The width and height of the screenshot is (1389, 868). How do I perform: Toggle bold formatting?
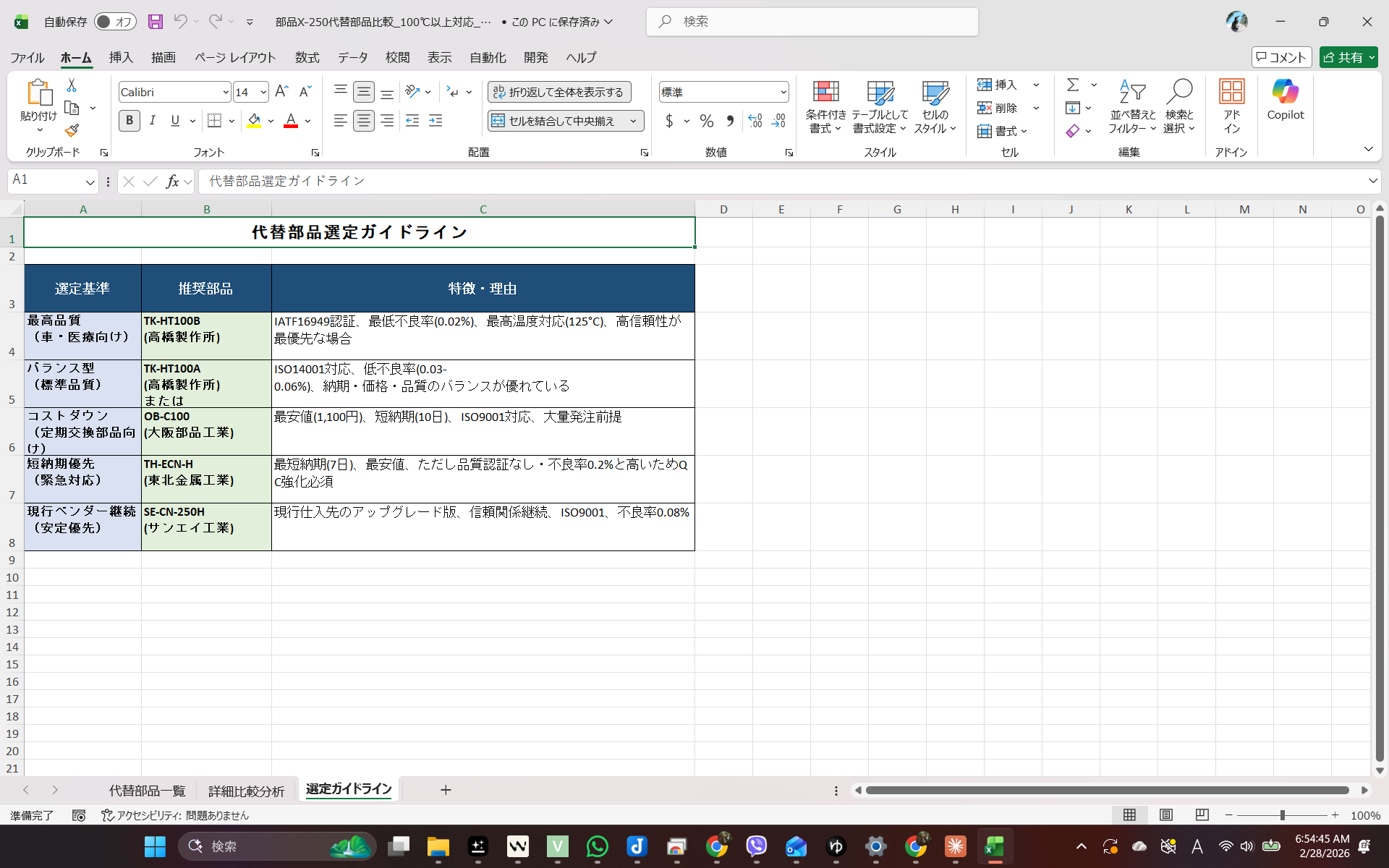pyautogui.click(x=129, y=121)
